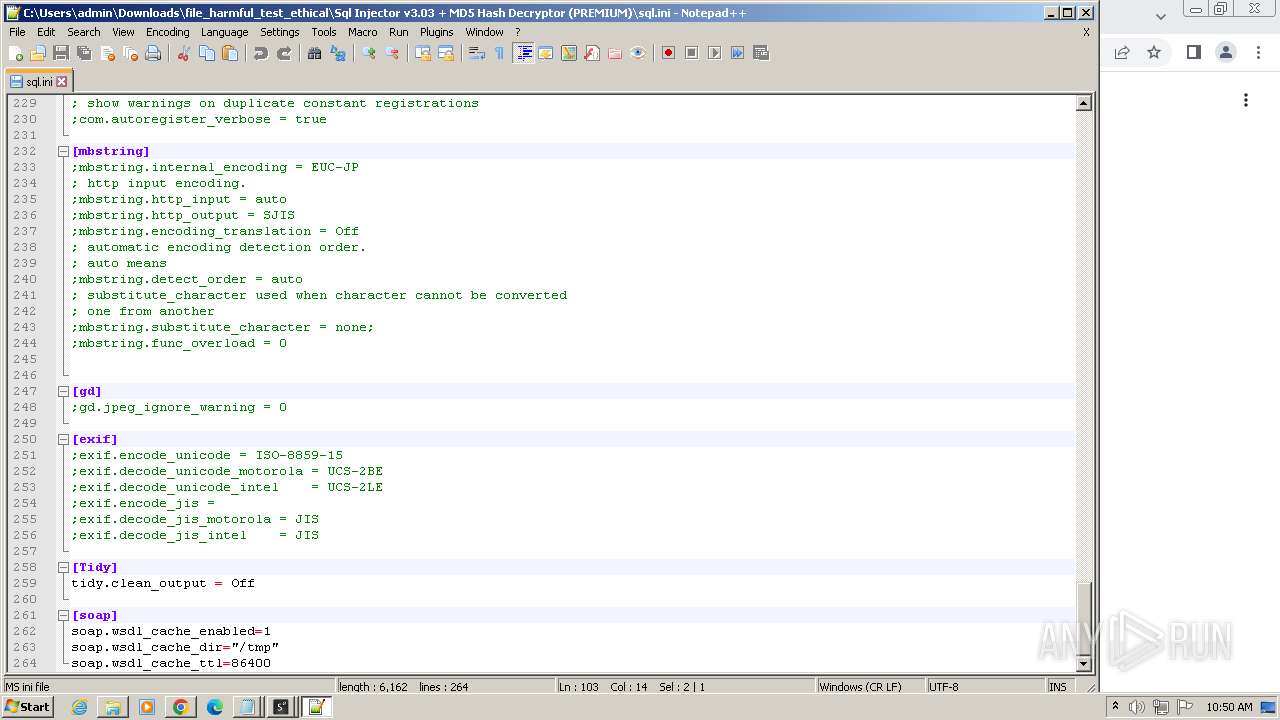Click the Close All toolbar icon
This screenshot has width=1280, height=720.
click(130, 53)
